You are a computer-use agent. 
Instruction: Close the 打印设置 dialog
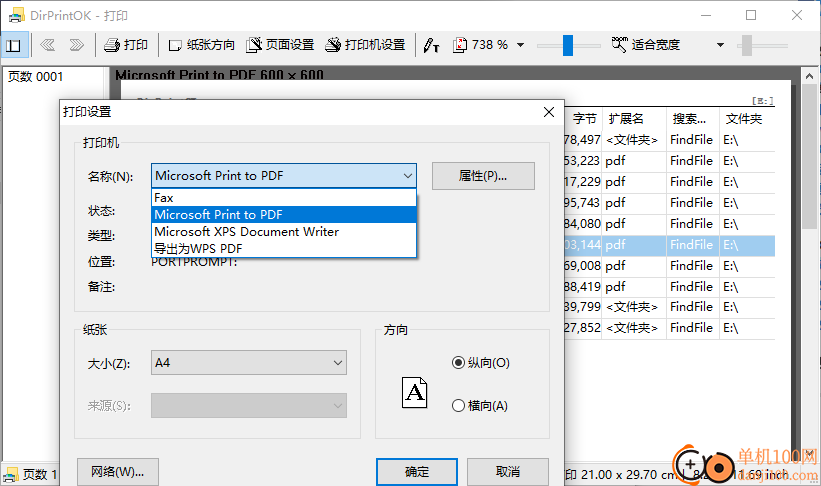(x=549, y=112)
